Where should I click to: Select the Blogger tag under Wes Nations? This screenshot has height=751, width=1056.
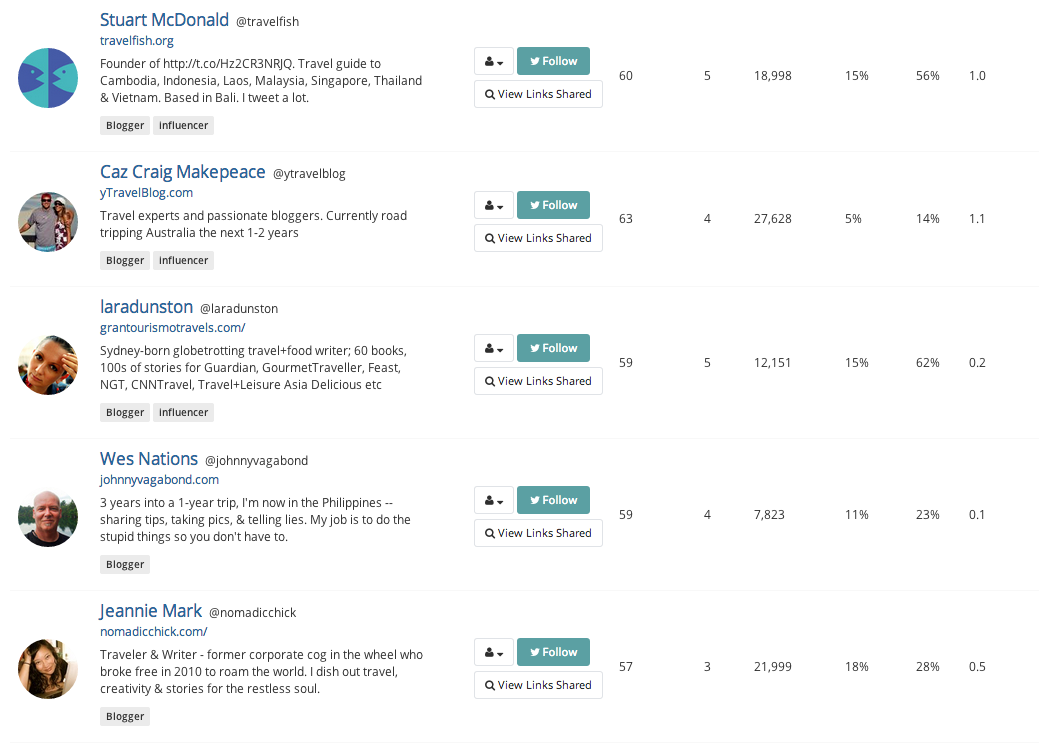[125, 564]
